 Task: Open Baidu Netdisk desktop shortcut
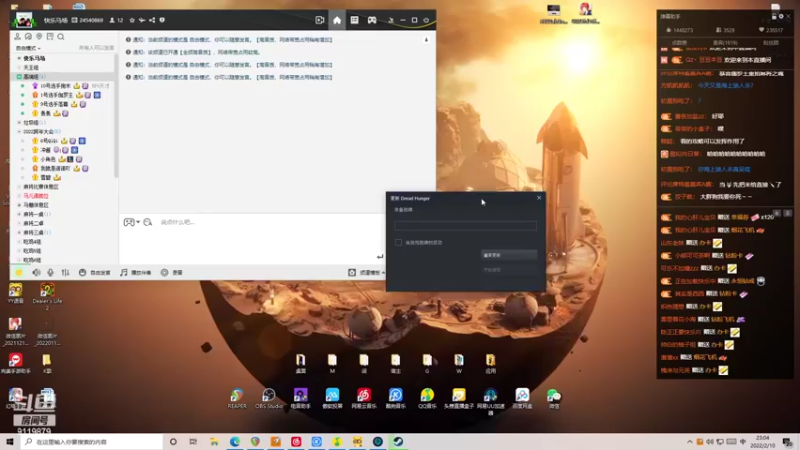[522, 398]
